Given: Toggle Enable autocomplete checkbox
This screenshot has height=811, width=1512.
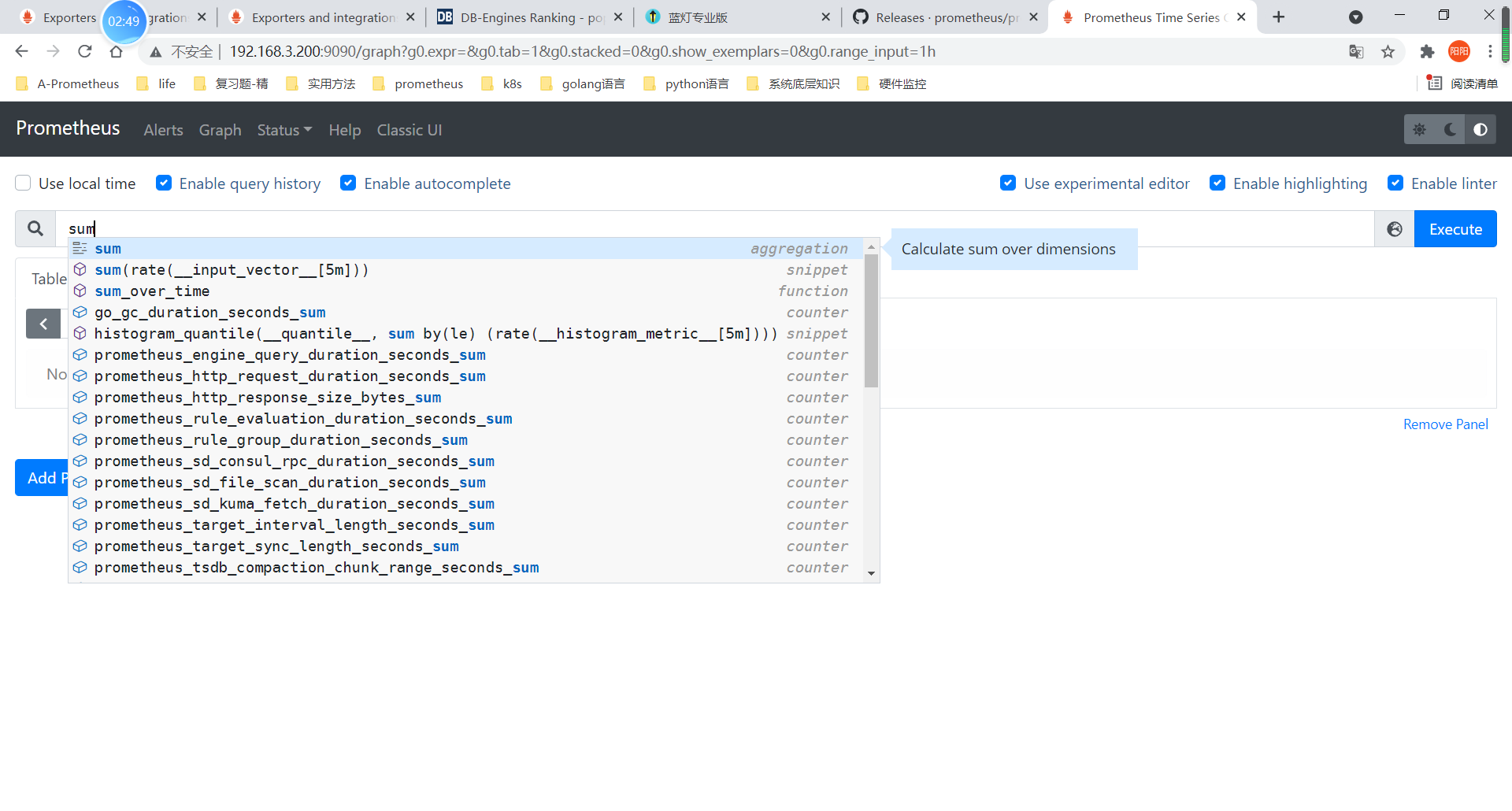Looking at the screenshot, I should (x=348, y=183).
